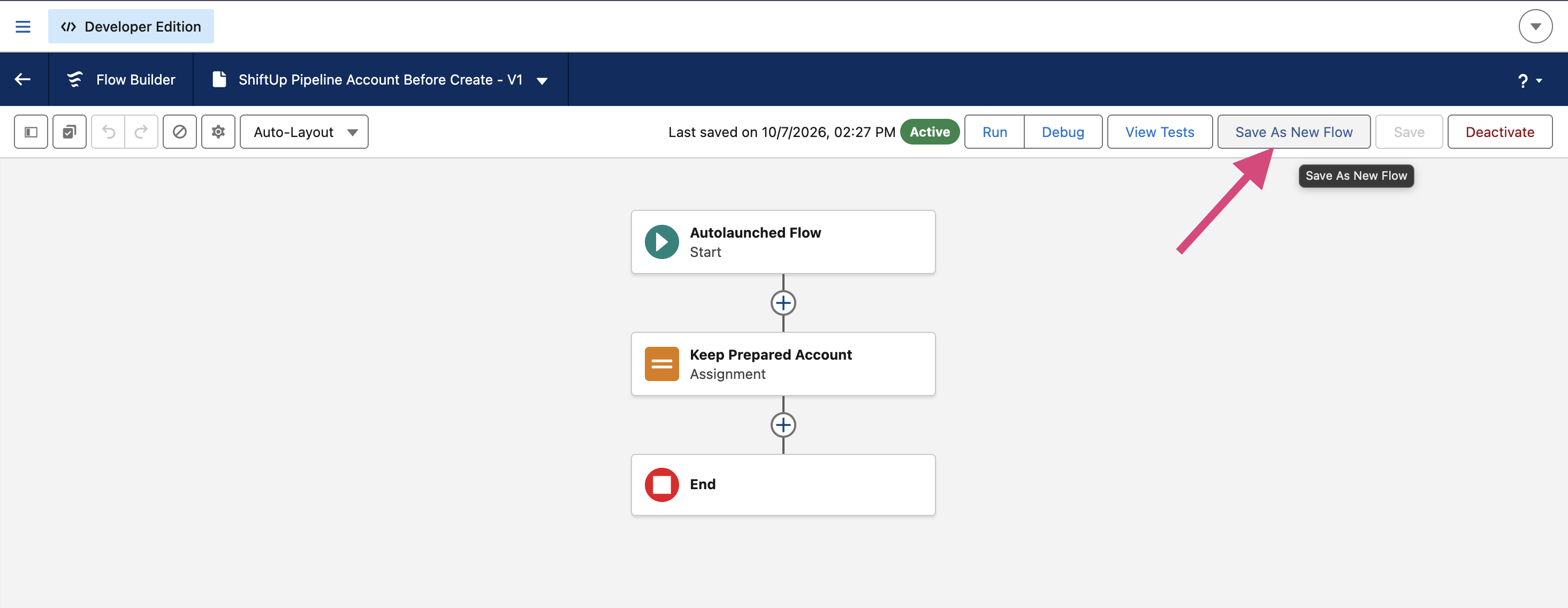
Task: Click Save As New Flow
Action: (x=1293, y=132)
